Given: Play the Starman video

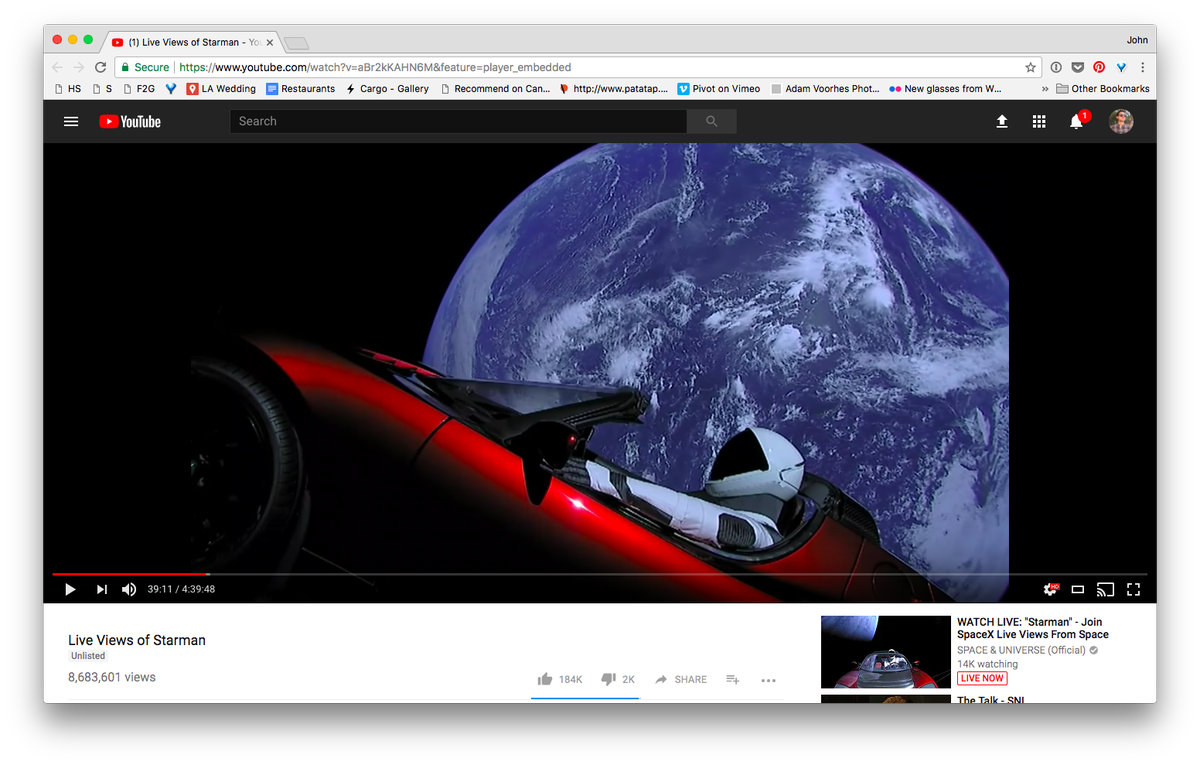Looking at the screenshot, I should coord(70,589).
